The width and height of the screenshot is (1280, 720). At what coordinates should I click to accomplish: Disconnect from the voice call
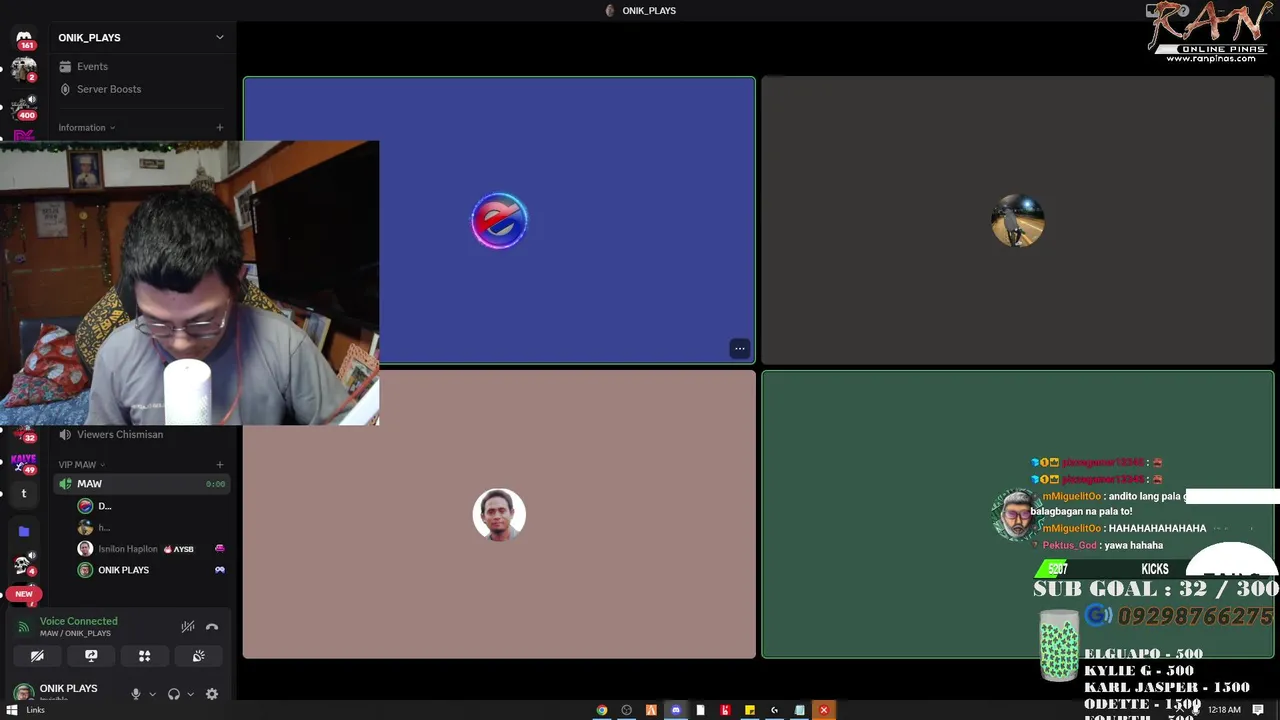[x=212, y=627]
